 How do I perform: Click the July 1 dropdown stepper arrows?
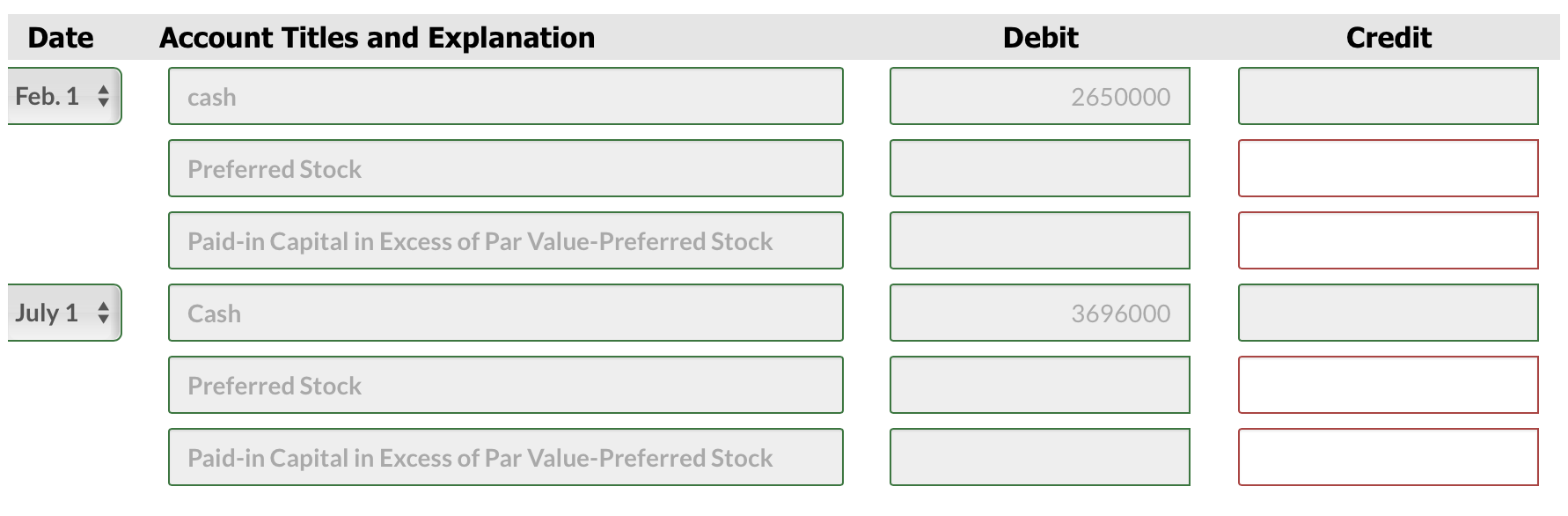tap(105, 313)
